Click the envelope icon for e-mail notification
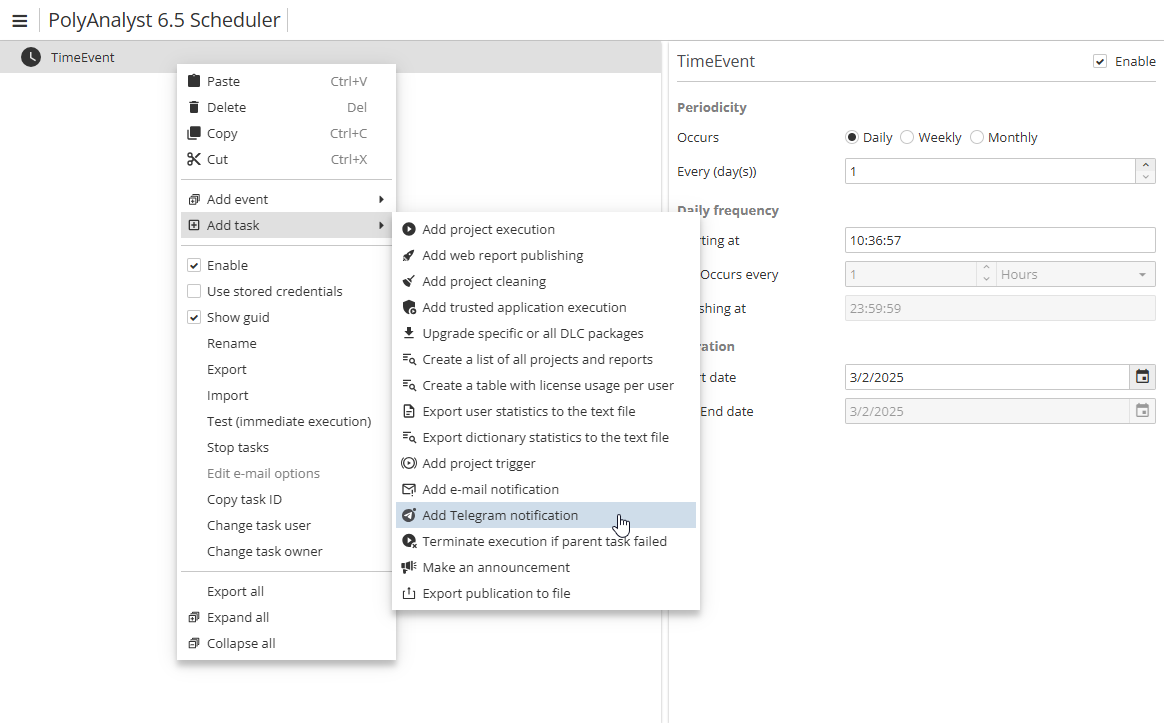Screen dimensions: 1164x723 point(408,490)
